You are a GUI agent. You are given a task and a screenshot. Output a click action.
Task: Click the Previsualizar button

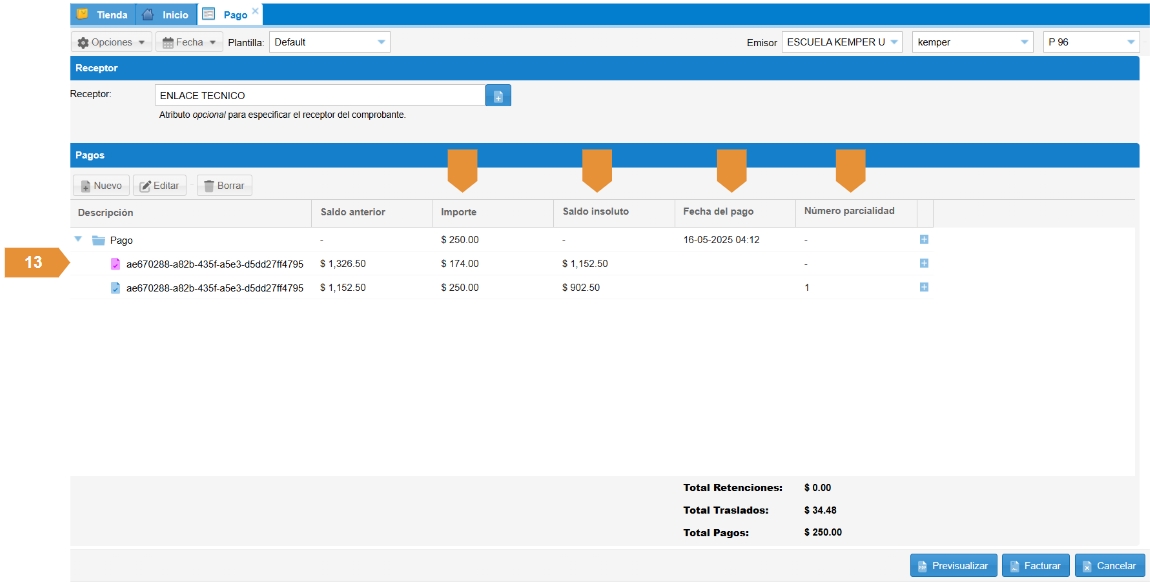pos(953,566)
